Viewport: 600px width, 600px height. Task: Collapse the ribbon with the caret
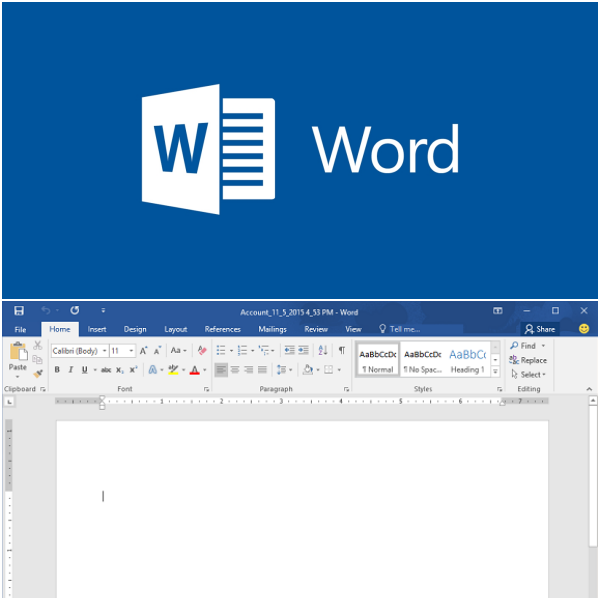point(589,389)
